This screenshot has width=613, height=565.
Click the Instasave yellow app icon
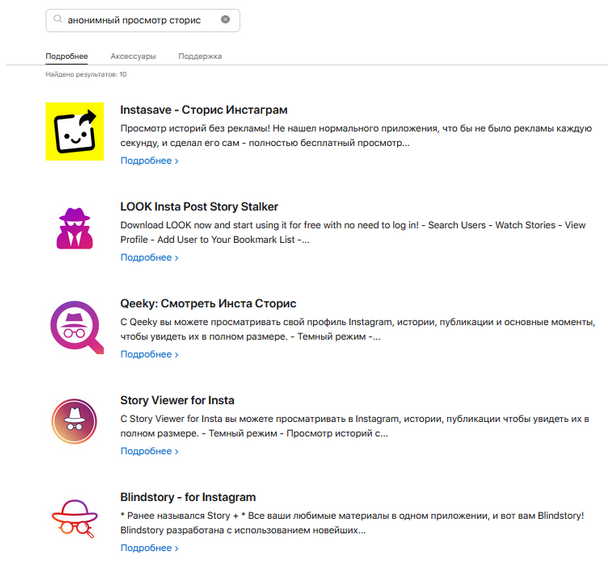[x=75, y=131]
